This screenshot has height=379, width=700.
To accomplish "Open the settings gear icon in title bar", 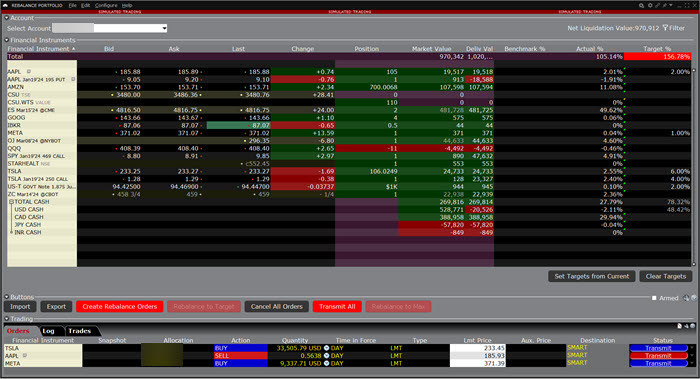I will 650,5.
